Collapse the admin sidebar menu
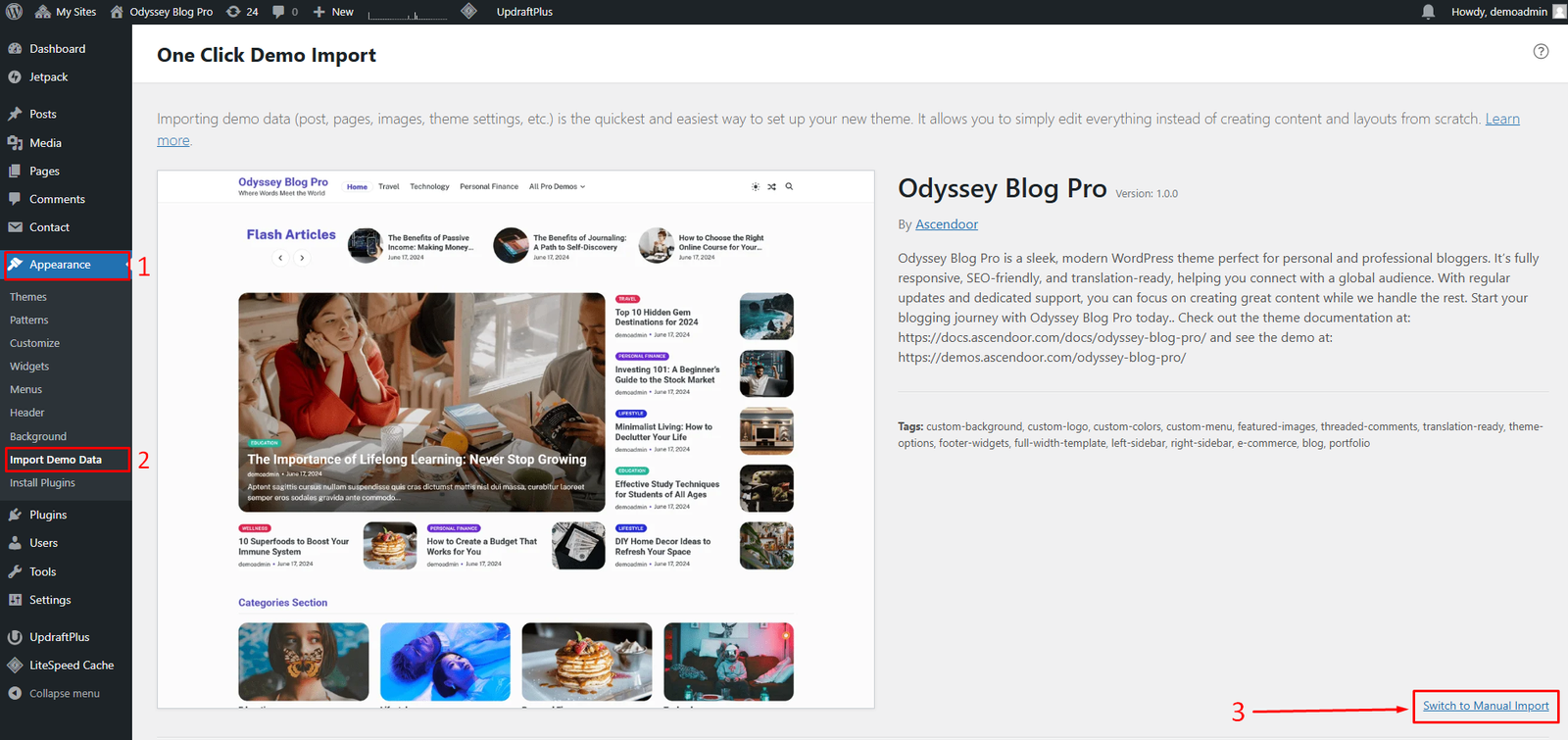Viewport: 1568px width, 740px height. click(66, 694)
